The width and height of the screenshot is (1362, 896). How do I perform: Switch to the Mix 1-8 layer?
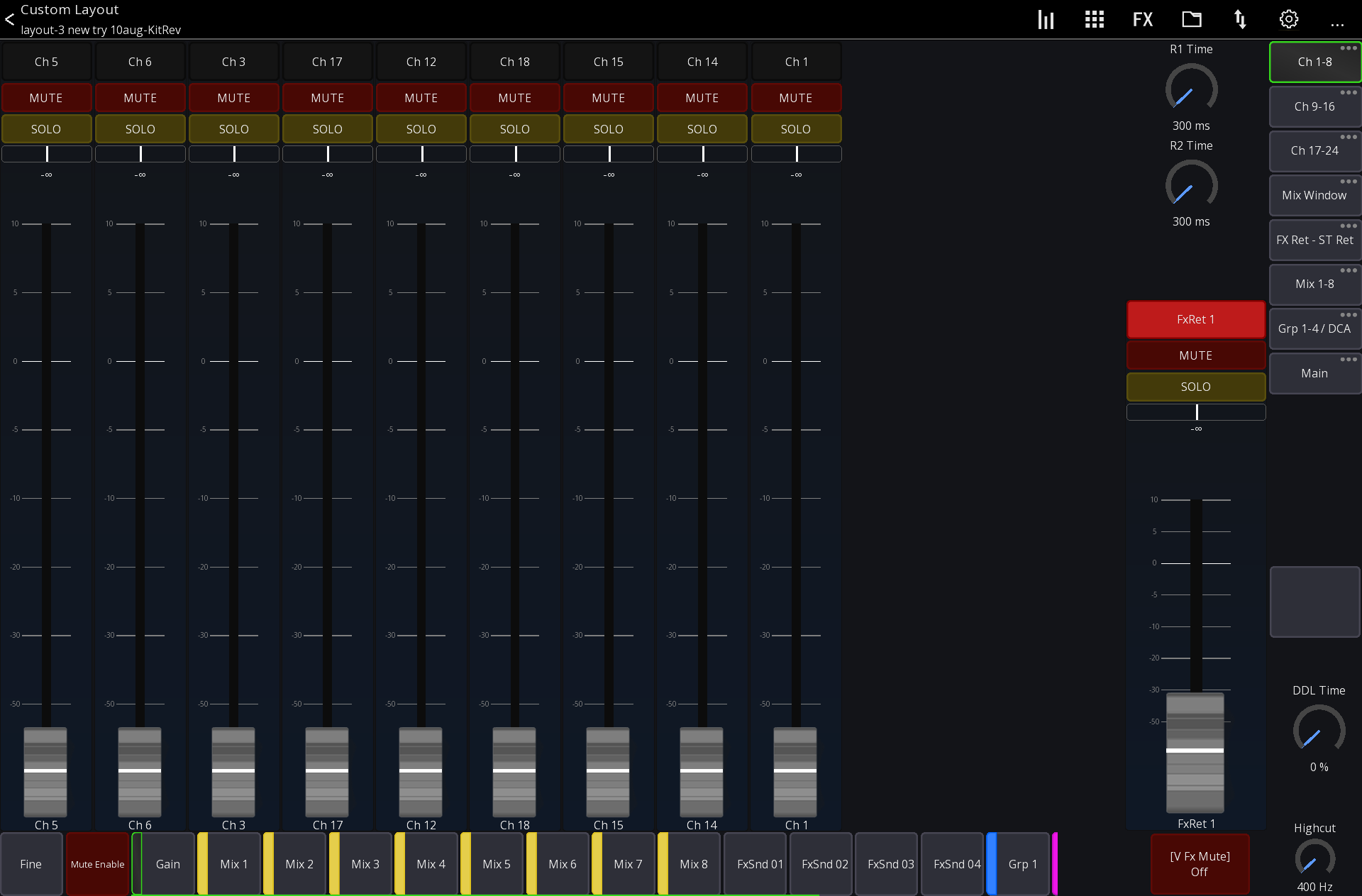click(x=1314, y=284)
